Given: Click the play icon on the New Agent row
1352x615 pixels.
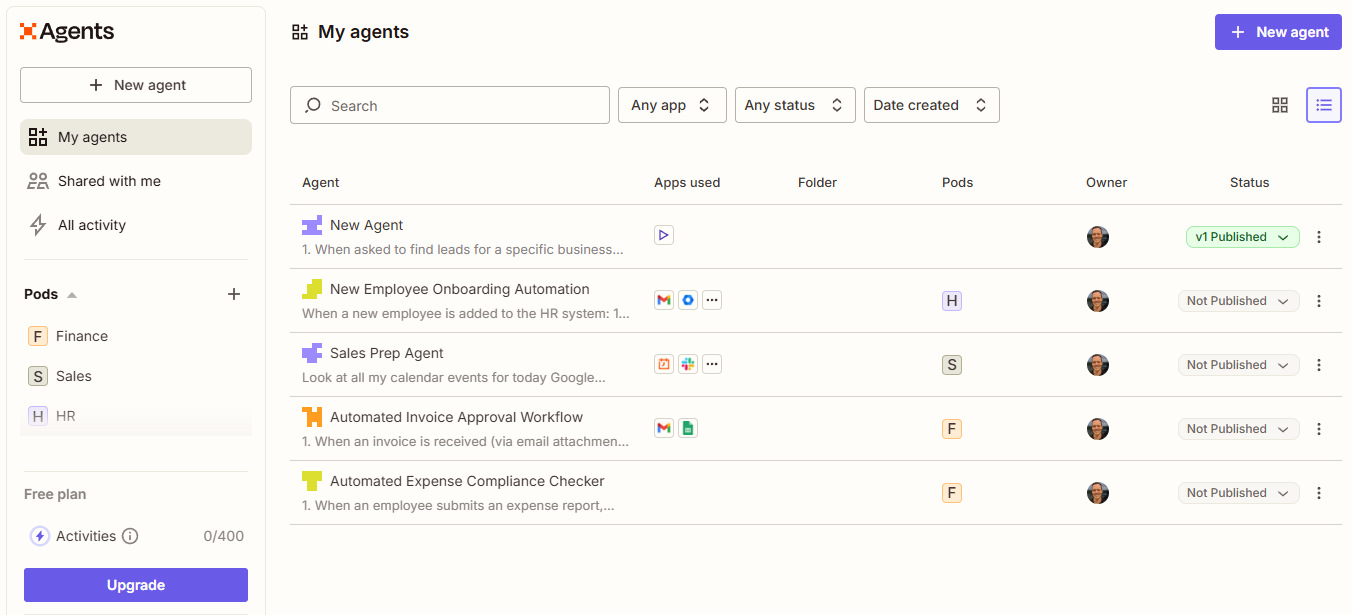Looking at the screenshot, I should (x=664, y=235).
